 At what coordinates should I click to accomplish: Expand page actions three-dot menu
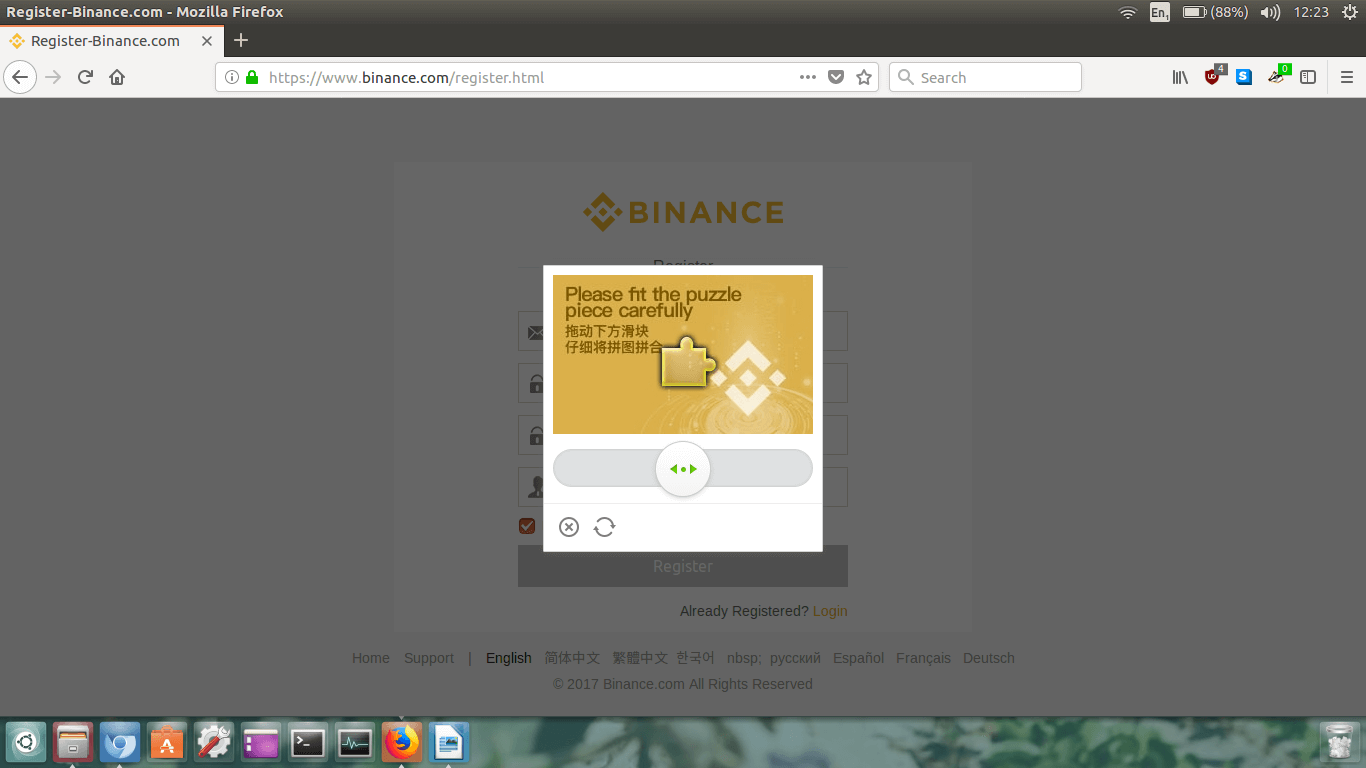tap(808, 77)
